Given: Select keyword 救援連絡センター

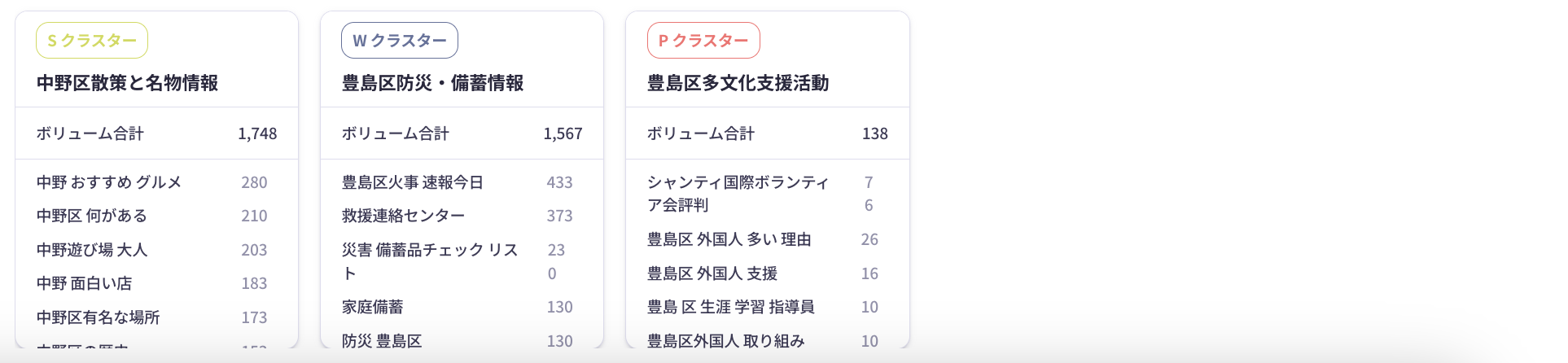Looking at the screenshot, I should 403,216.
